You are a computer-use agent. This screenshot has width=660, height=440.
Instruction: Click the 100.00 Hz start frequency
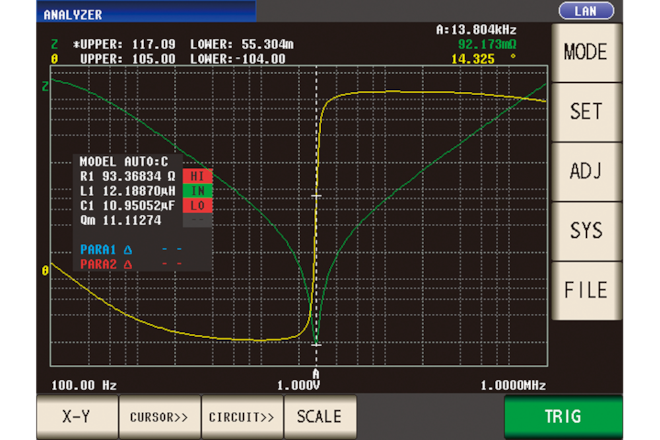[84, 385]
